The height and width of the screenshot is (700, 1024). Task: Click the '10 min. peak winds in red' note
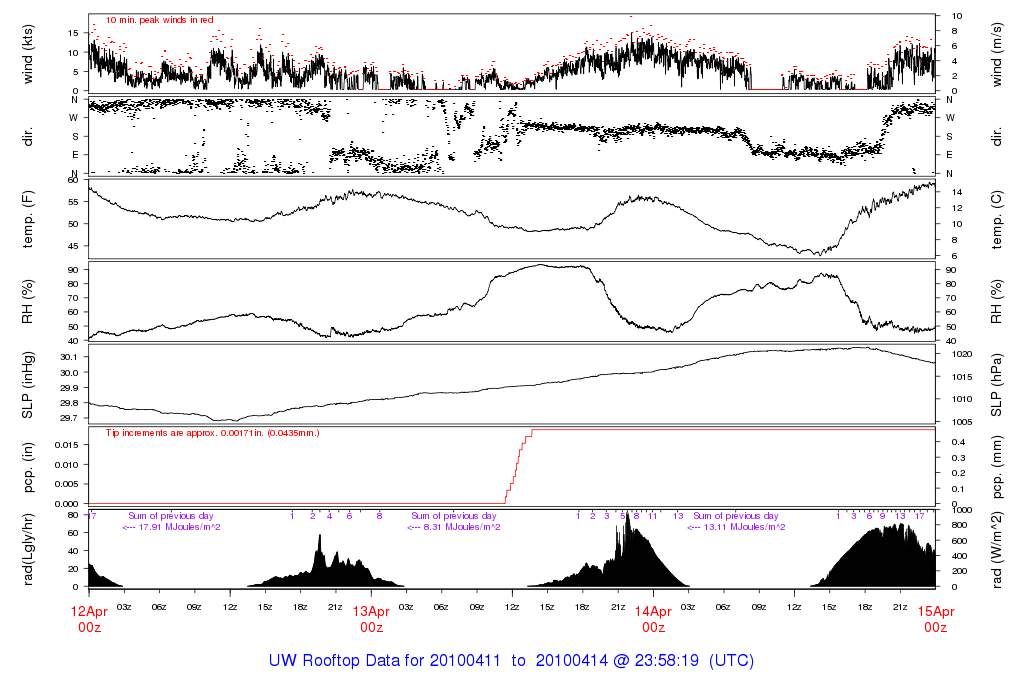pos(159,20)
